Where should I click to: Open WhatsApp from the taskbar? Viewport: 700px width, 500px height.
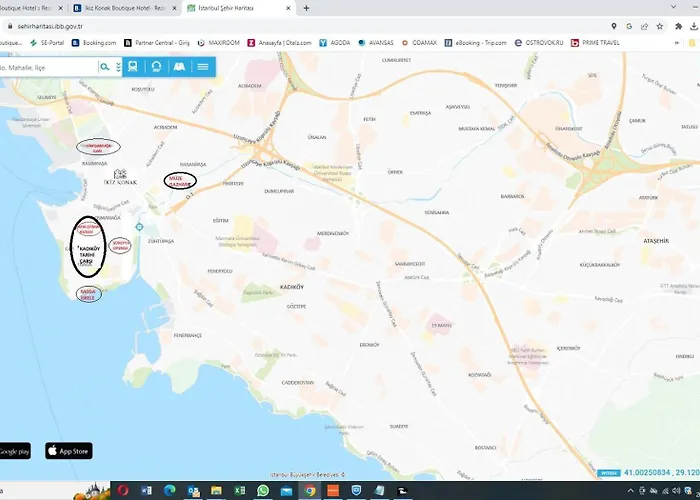click(263, 491)
